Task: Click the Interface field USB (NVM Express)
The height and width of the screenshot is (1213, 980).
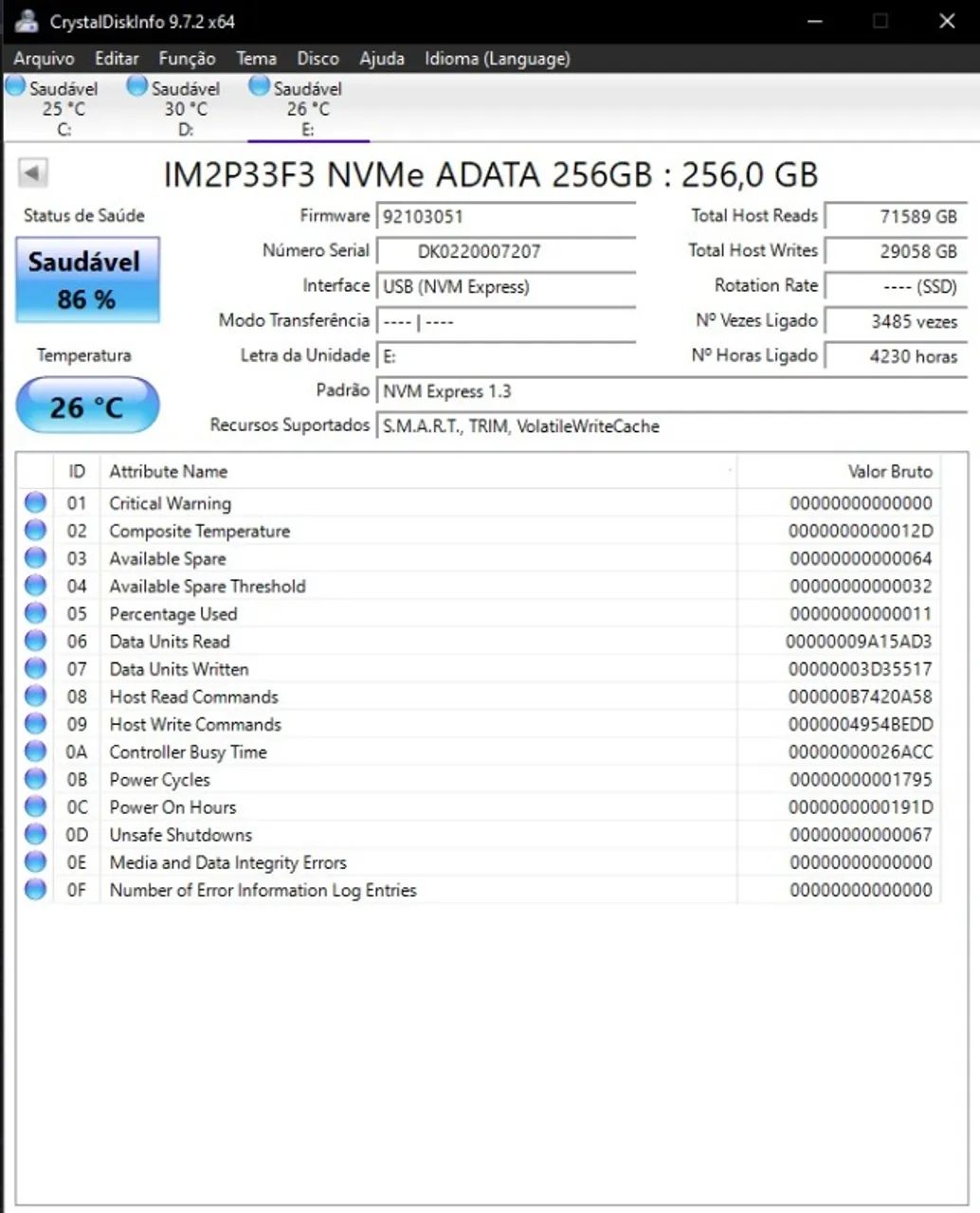Action: pos(506,286)
